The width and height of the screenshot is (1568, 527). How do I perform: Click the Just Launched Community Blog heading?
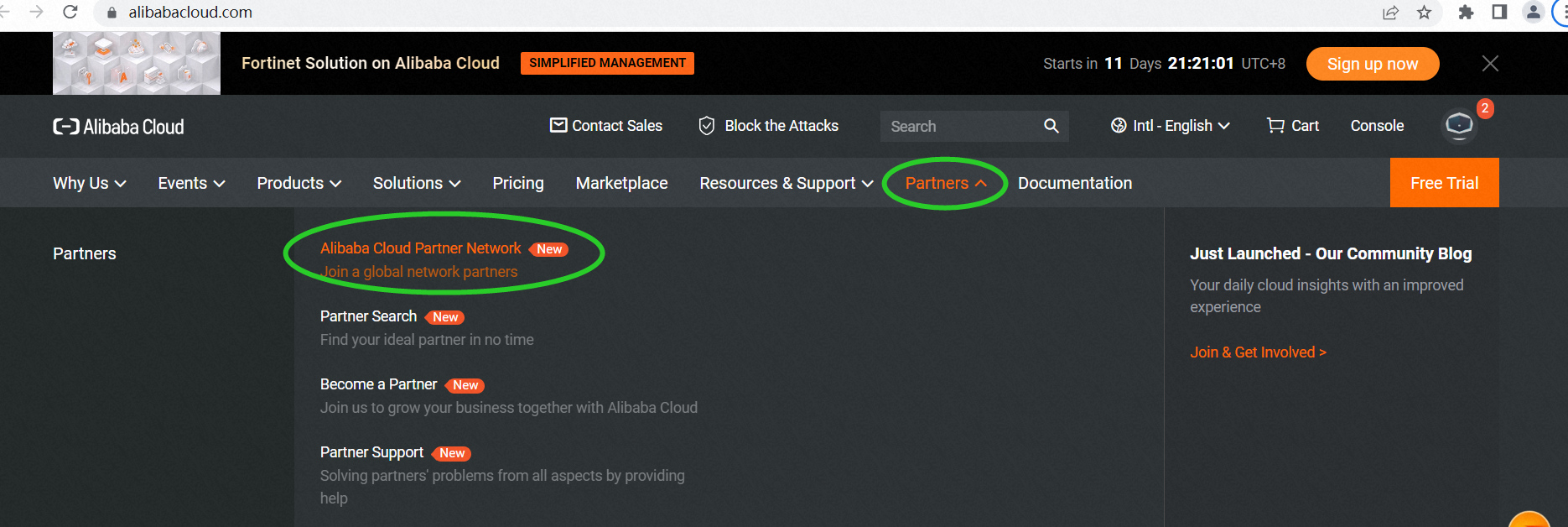pyautogui.click(x=1331, y=253)
